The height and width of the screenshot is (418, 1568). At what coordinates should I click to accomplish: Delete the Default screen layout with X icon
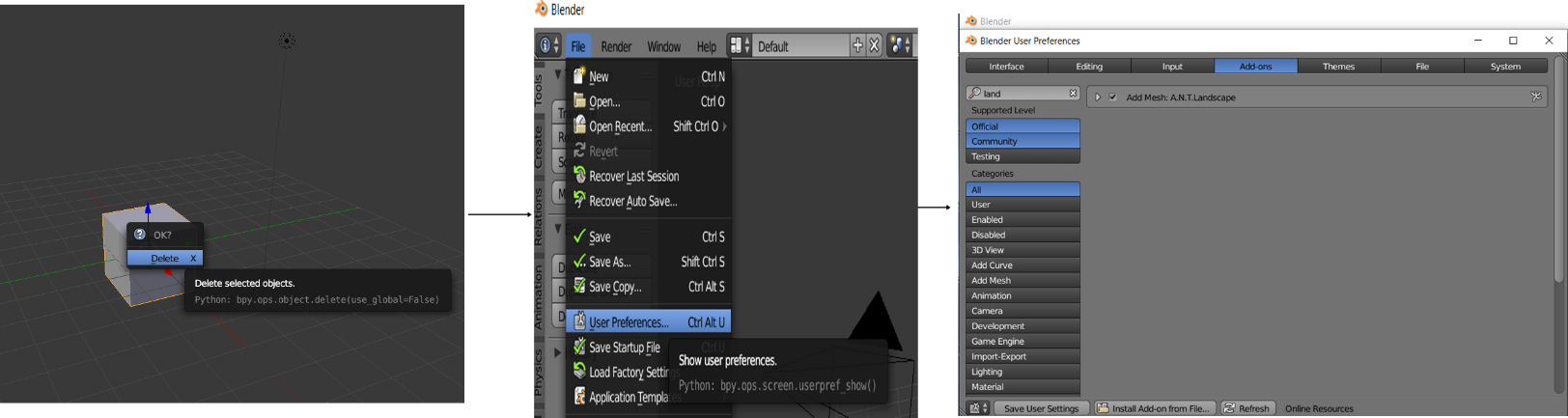[x=874, y=45]
